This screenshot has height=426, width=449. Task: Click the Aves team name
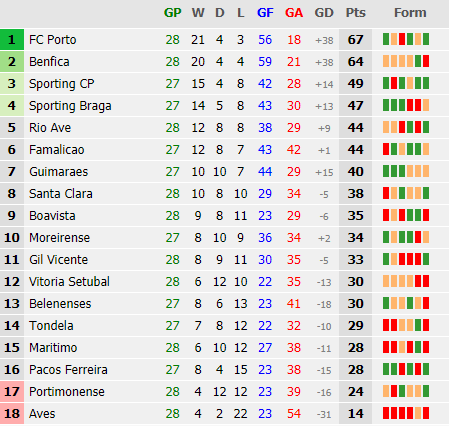[x=42, y=414]
